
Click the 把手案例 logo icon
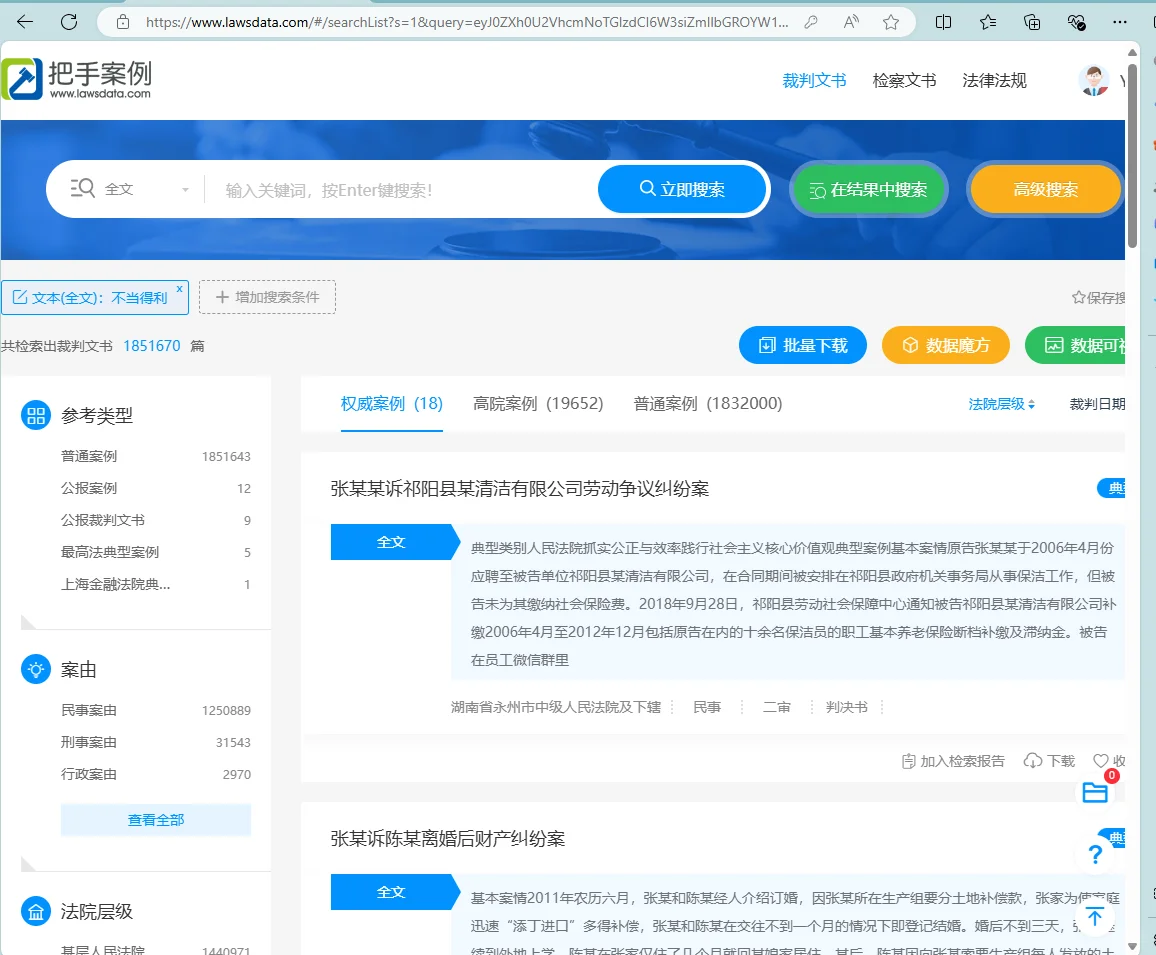pos(22,77)
